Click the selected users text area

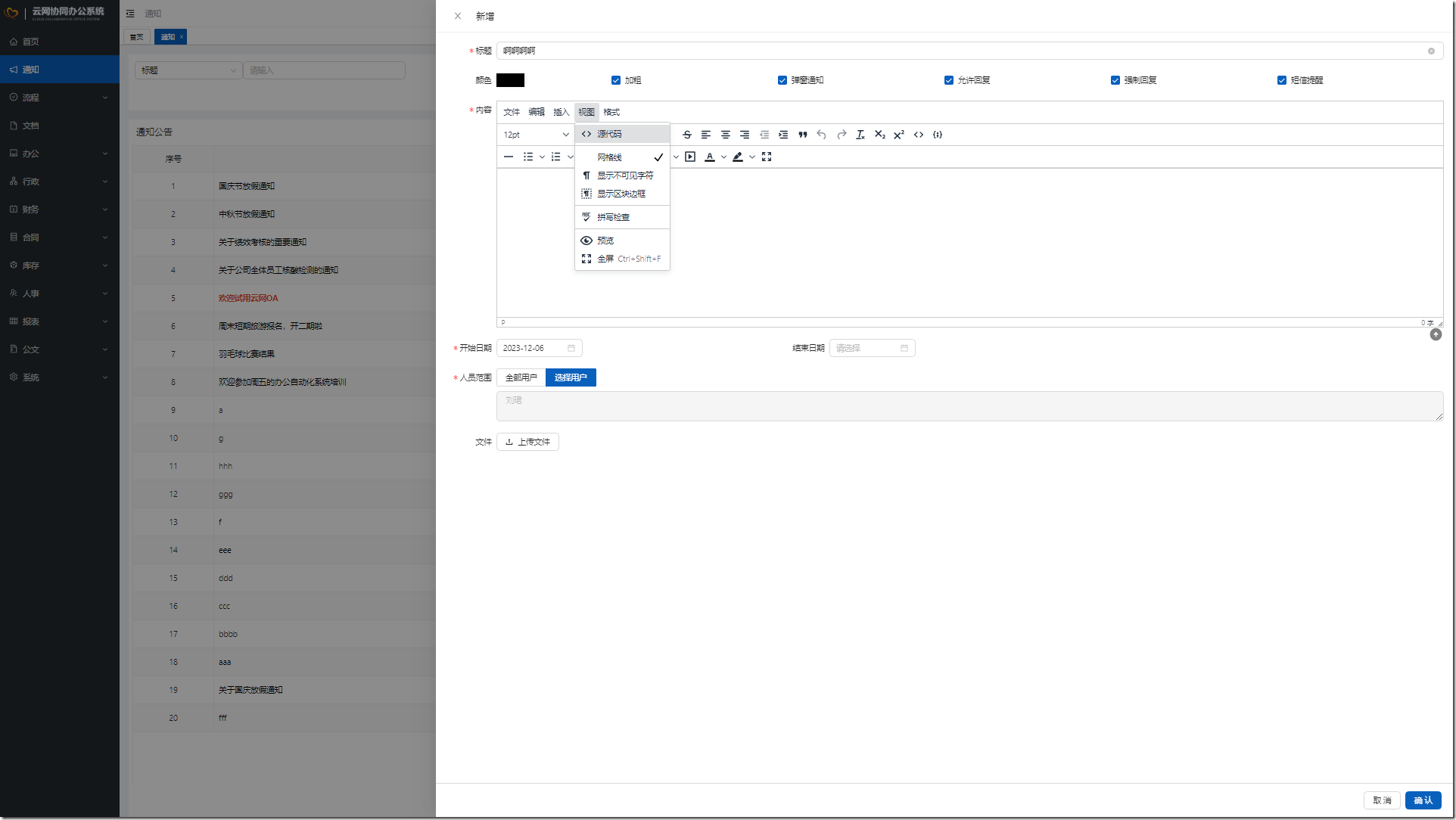click(x=969, y=406)
